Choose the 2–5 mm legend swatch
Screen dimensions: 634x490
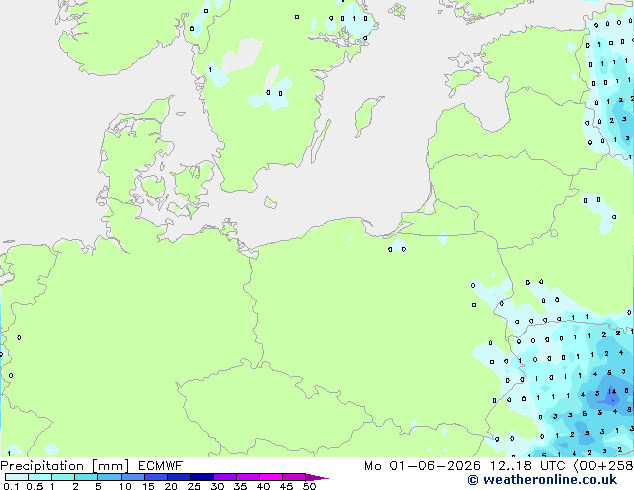pos(86,477)
